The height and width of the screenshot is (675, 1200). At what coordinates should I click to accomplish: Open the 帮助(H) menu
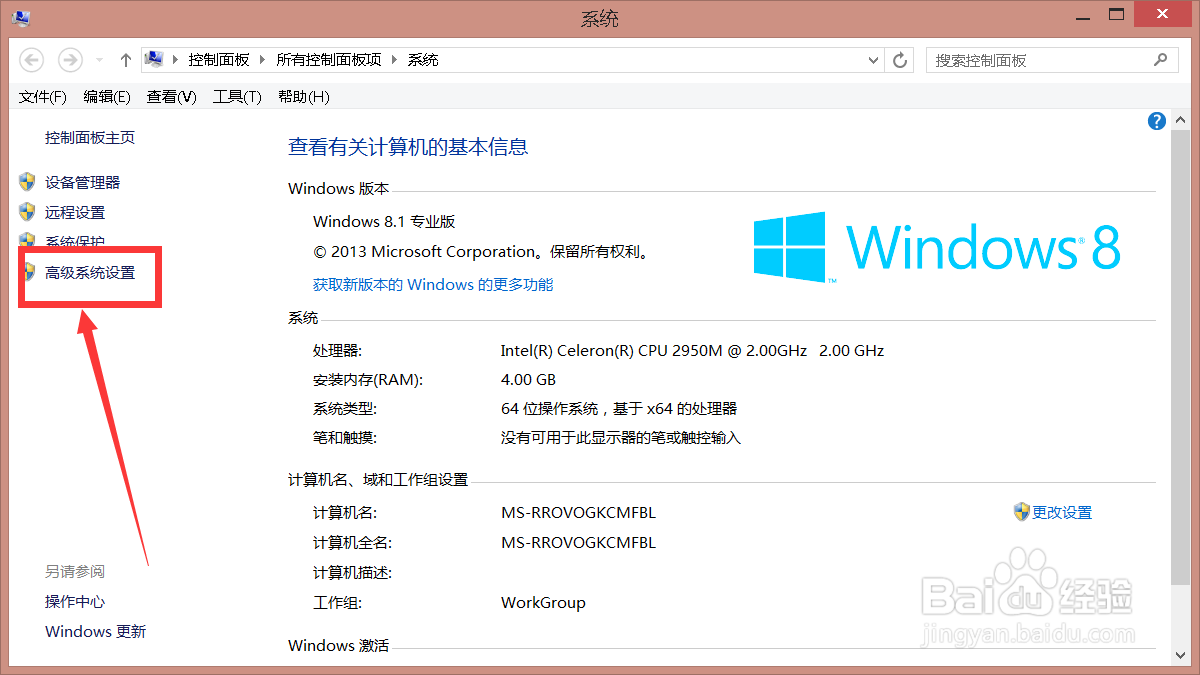click(304, 97)
